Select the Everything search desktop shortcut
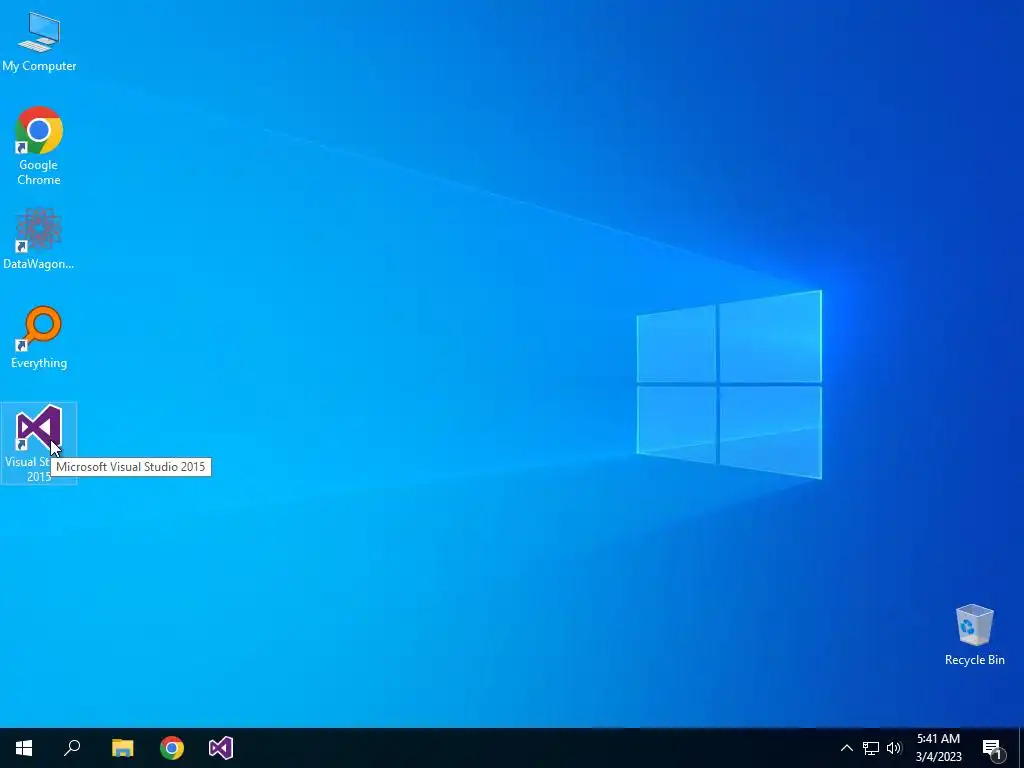The height and width of the screenshot is (768, 1024). coord(39,338)
